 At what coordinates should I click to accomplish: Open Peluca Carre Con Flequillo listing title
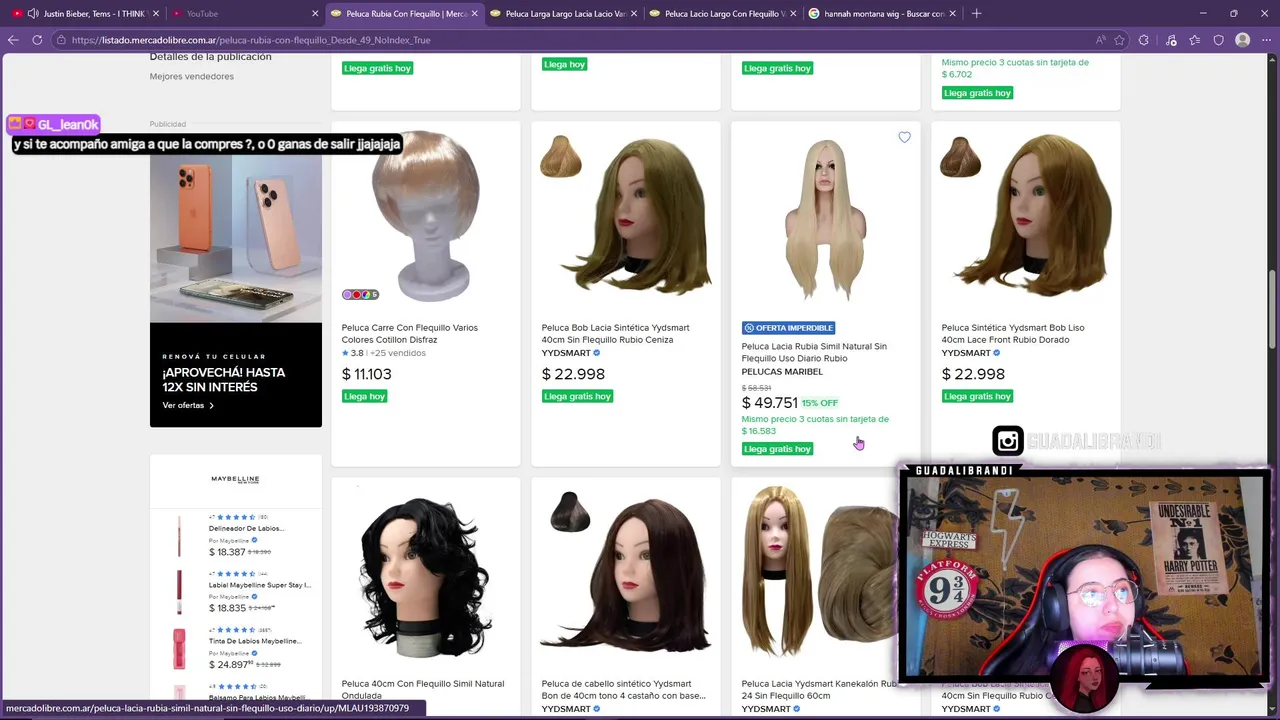point(409,333)
